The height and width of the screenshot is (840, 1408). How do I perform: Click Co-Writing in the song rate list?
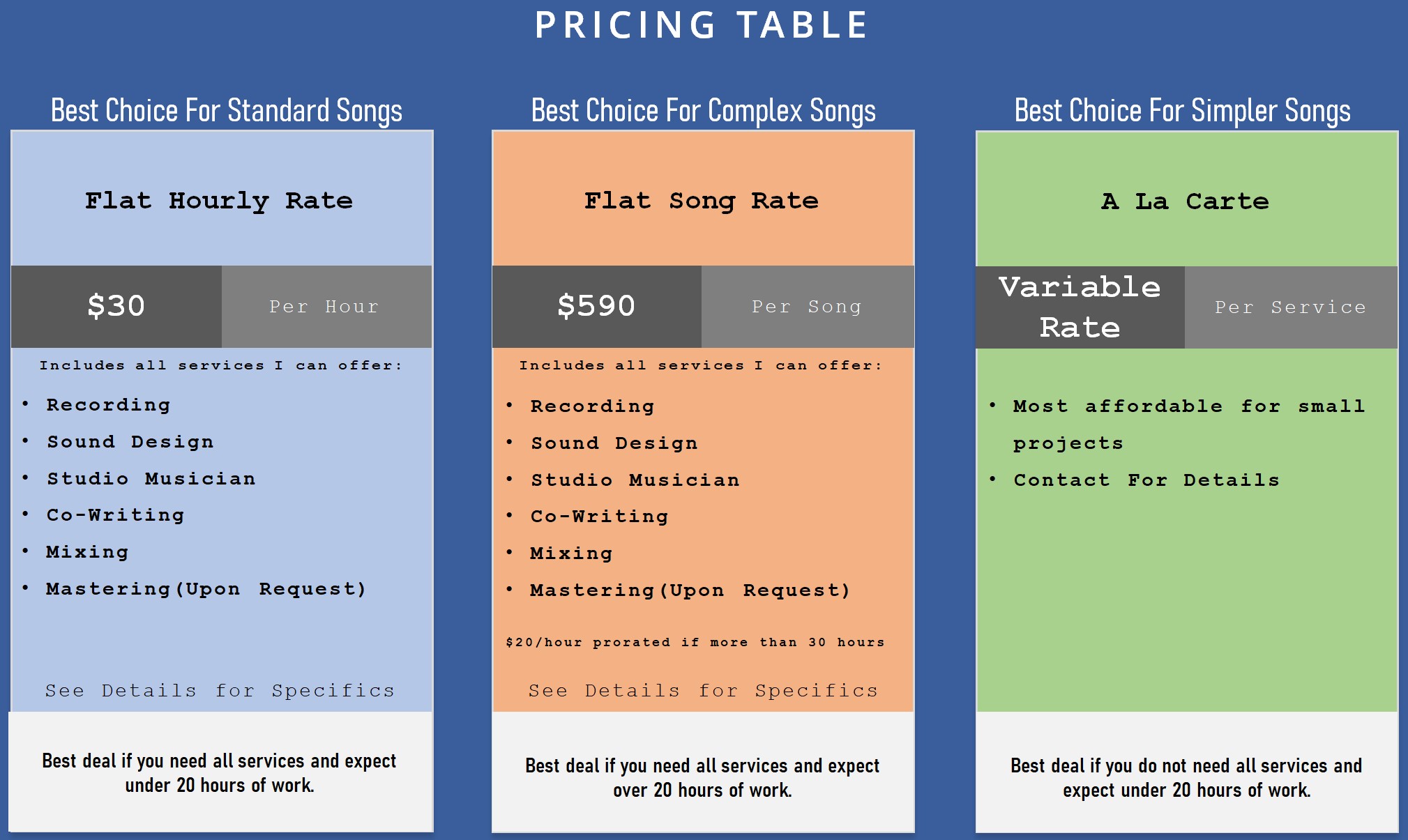599,517
